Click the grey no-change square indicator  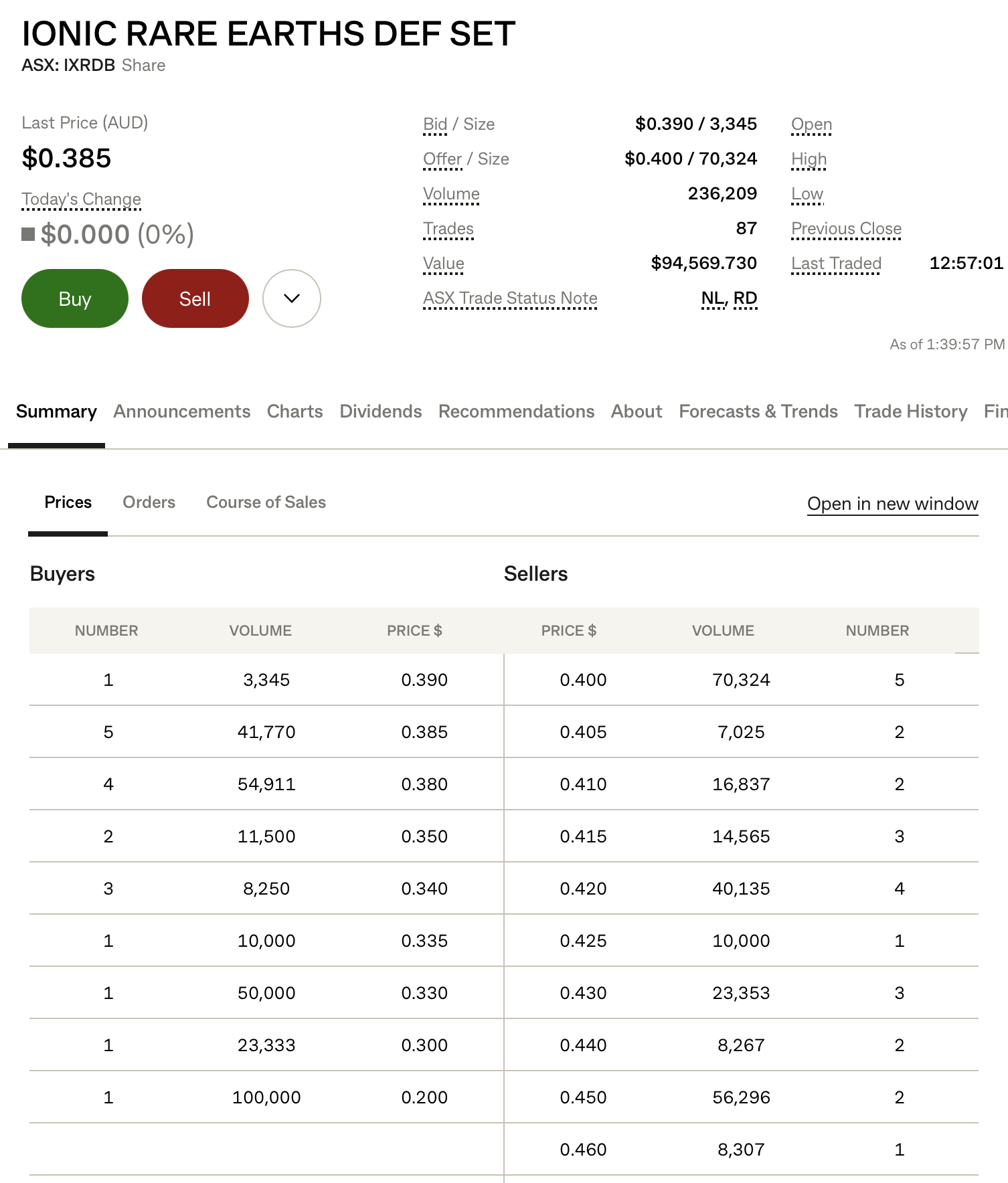pyautogui.click(x=28, y=234)
